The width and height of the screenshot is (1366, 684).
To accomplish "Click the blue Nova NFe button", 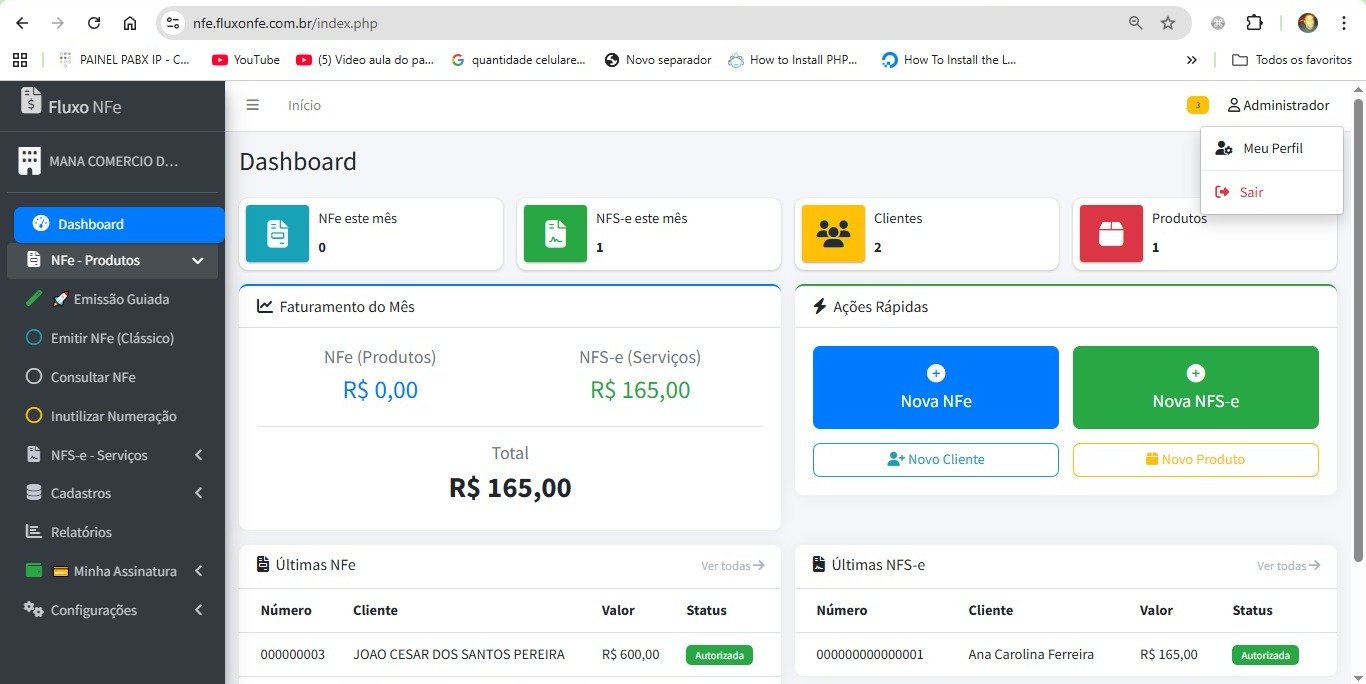I will 935,387.
